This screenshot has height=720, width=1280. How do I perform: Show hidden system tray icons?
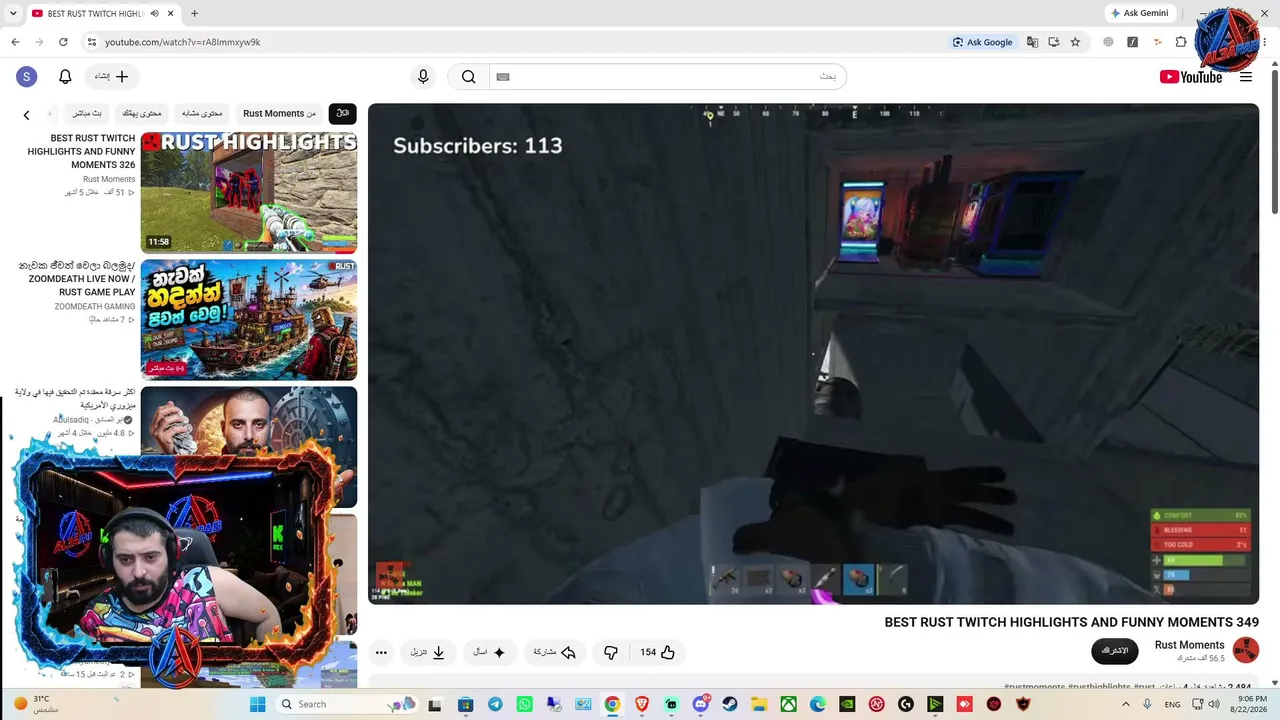click(x=1126, y=704)
